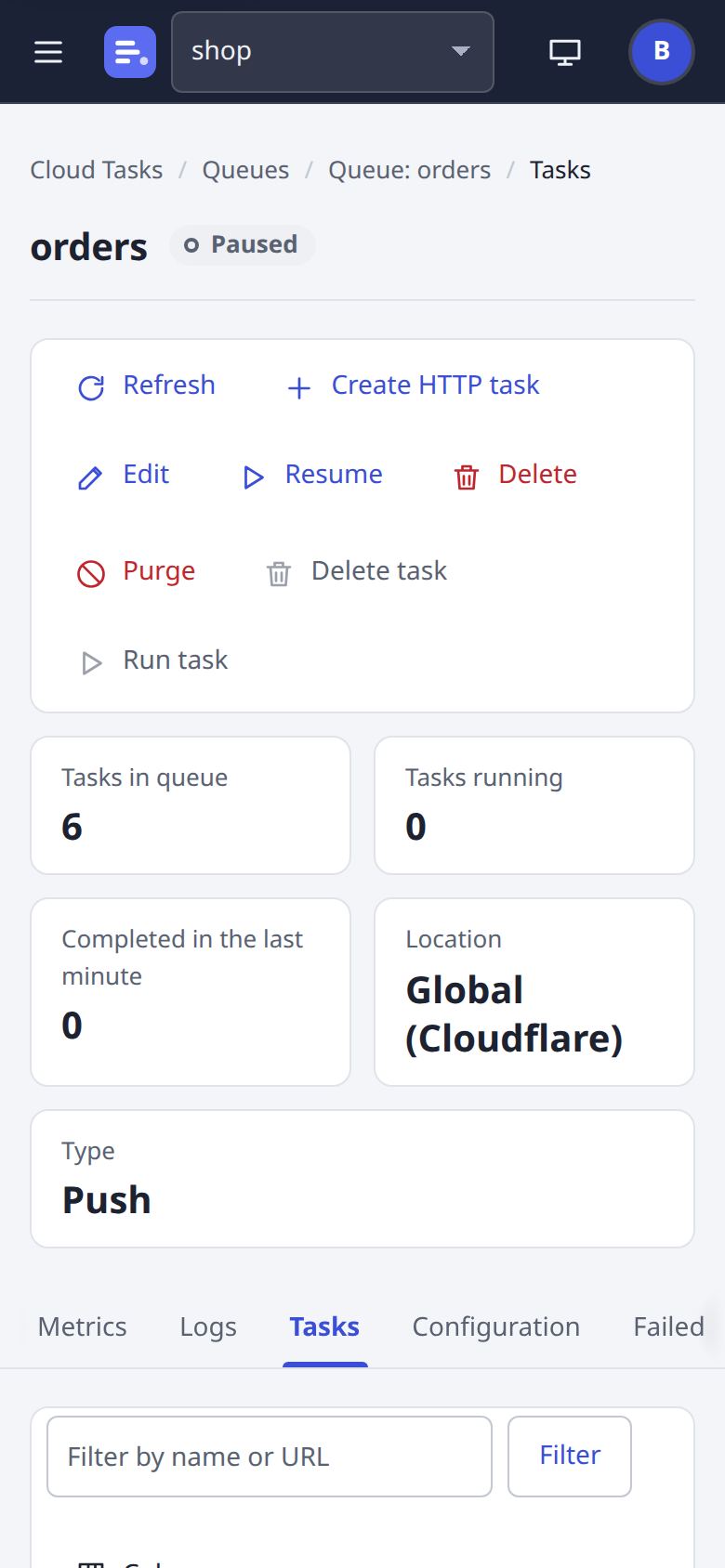Screen dimensions: 725x1568
Task: Click the orders page heading
Action: click(x=89, y=247)
